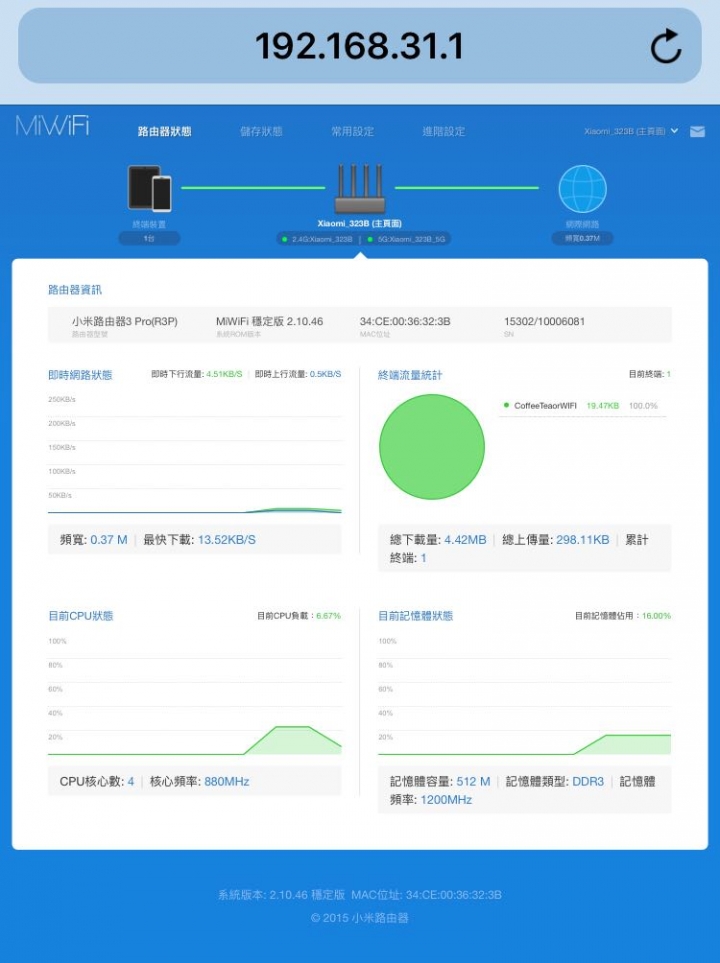Open the 常用設定 tab
This screenshot has height=963, width=720.
[353, 131]
